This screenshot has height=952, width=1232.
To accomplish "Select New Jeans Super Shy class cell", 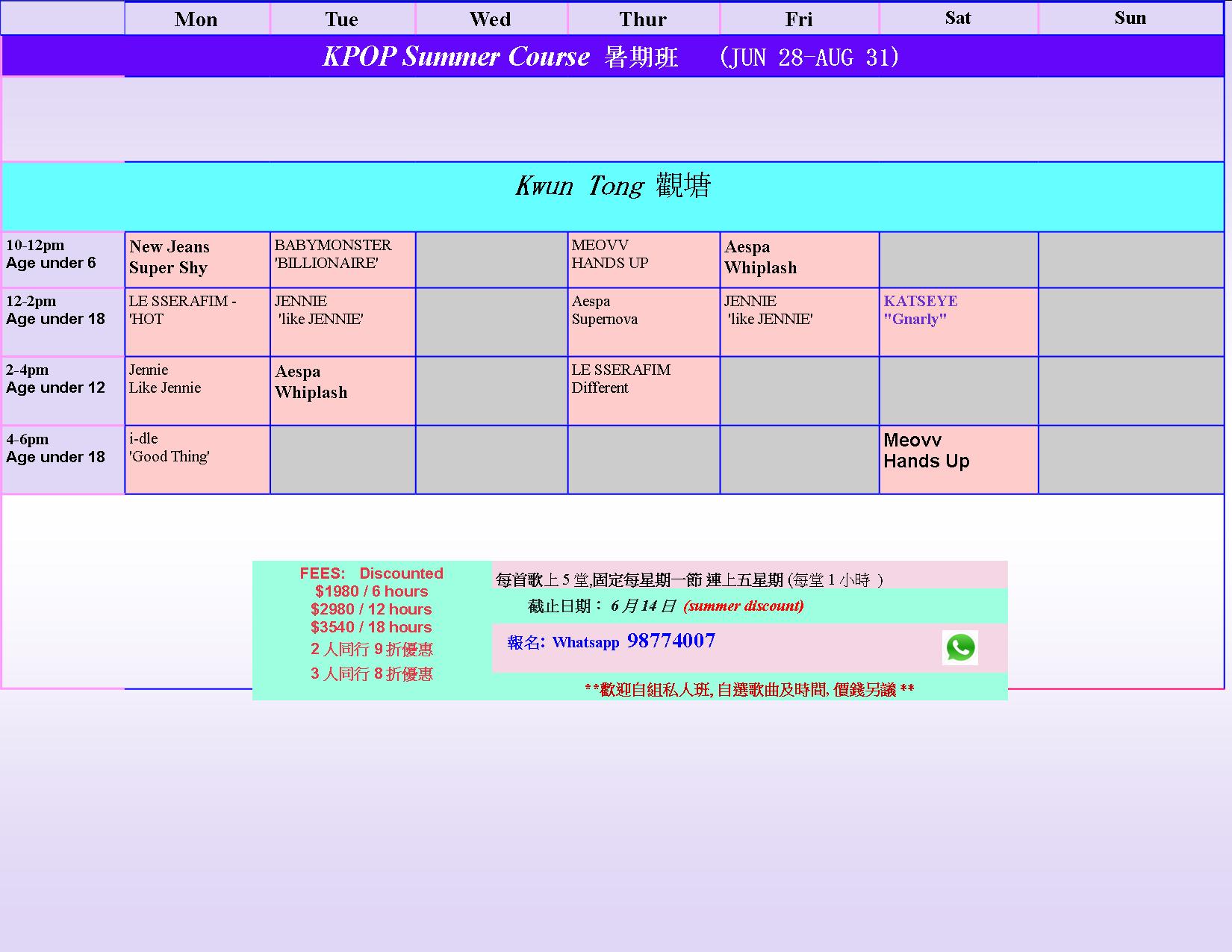I will coord(197,259).
